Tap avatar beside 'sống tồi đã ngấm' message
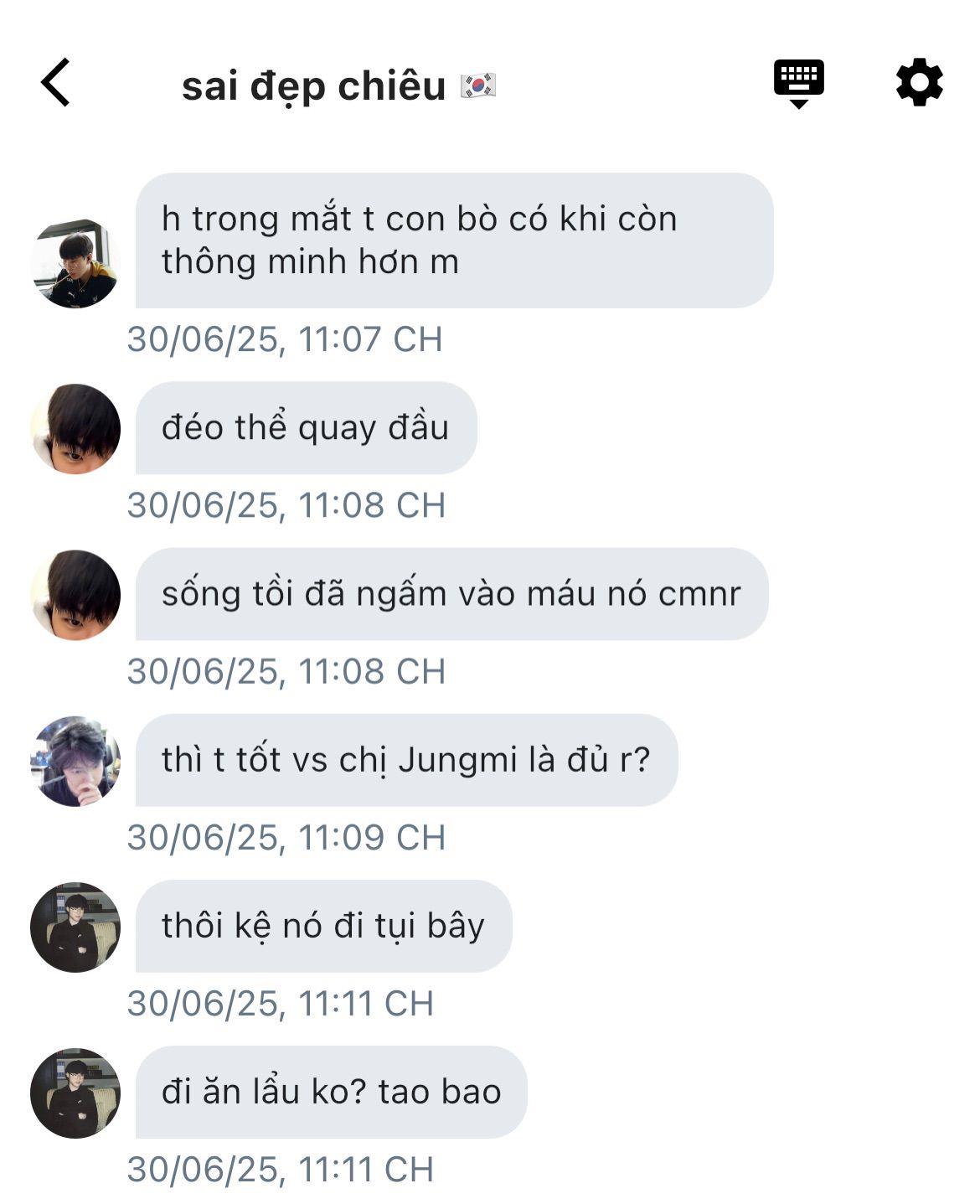The width and height of the screenshot is (980, 1204). pos(75,595)
